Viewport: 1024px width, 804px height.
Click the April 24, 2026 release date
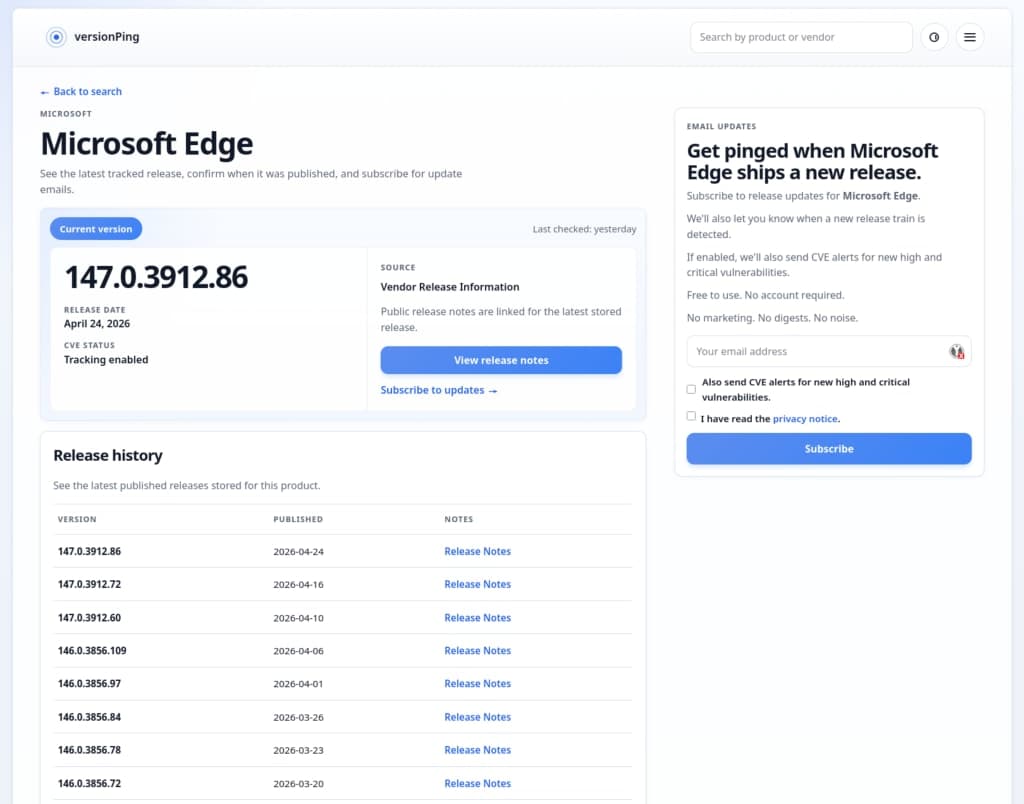point(97,323)
